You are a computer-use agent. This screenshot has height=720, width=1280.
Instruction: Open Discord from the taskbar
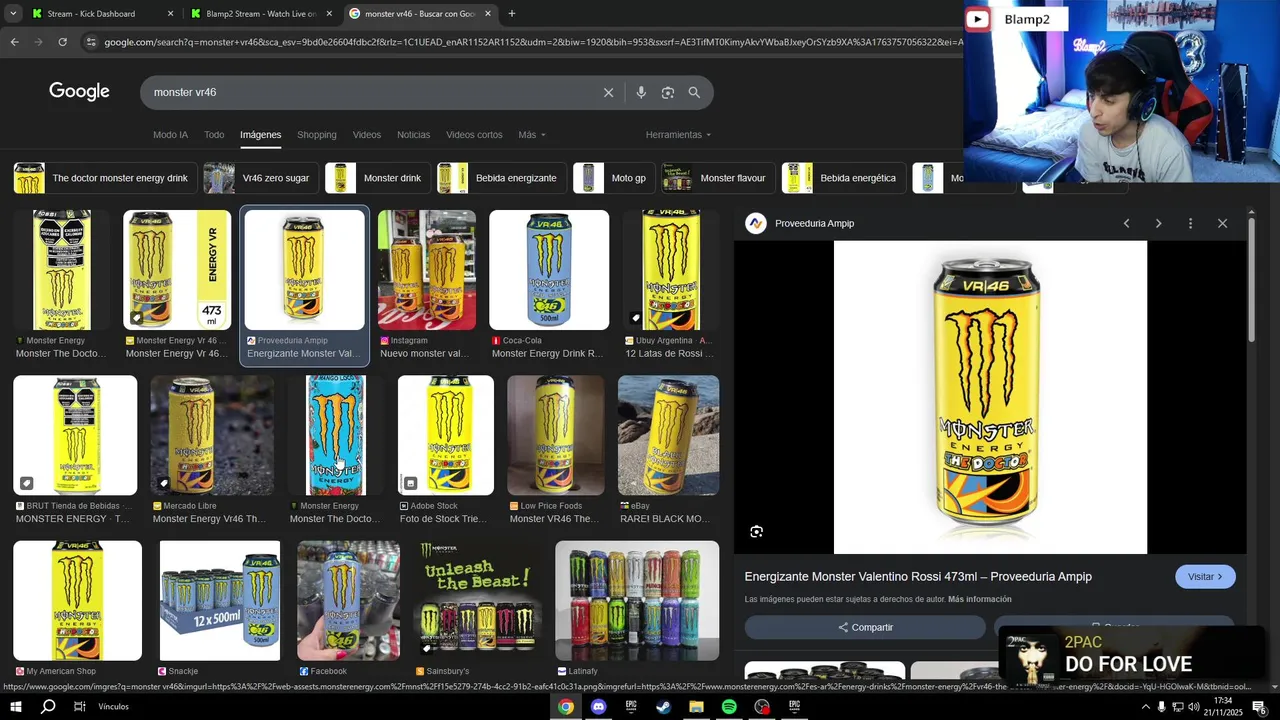[599, 707]
